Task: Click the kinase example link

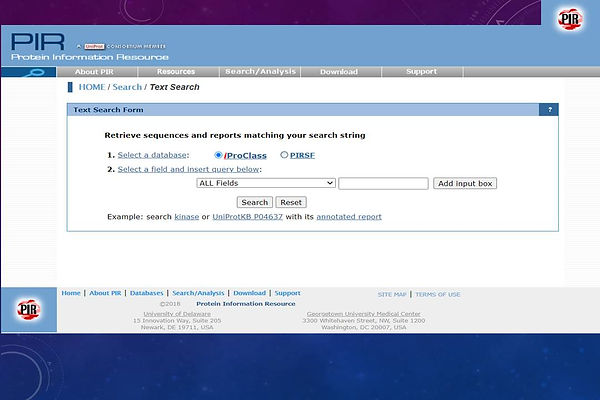Action: (187, 217)
